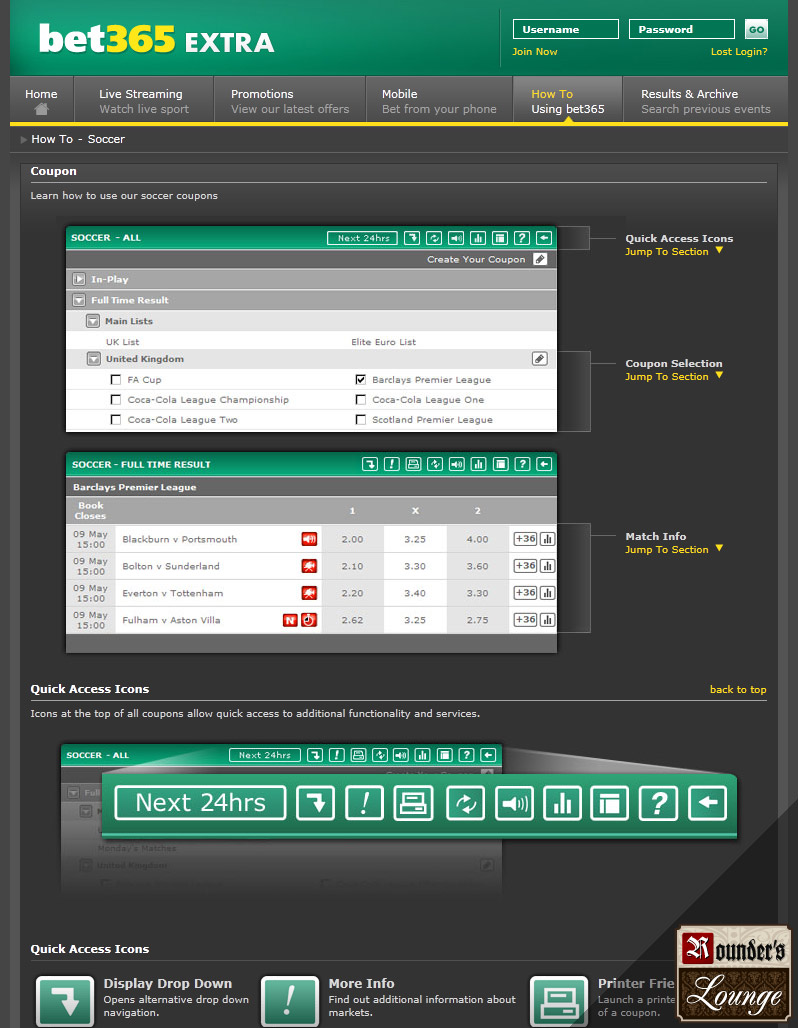Click the enlarged coupon layout icon
Image resolution: width=798 pixels, height=1028 pixels.
[x=610, y=803]
